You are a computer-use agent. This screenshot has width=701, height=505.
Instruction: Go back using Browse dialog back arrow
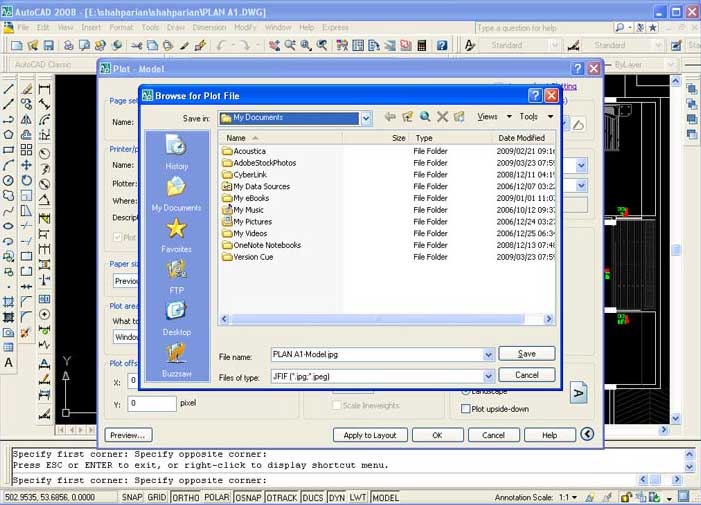[x=390, y=117]
